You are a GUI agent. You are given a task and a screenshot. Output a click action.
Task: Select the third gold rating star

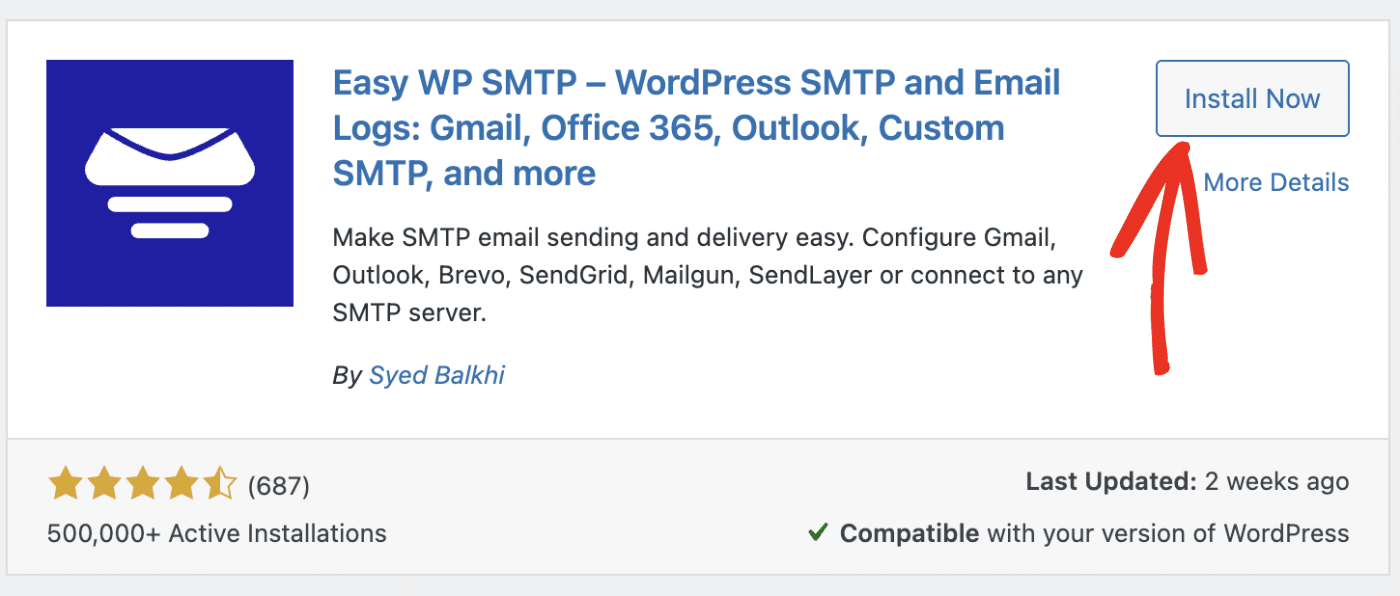pyautogui.click(x=142, y=486)
